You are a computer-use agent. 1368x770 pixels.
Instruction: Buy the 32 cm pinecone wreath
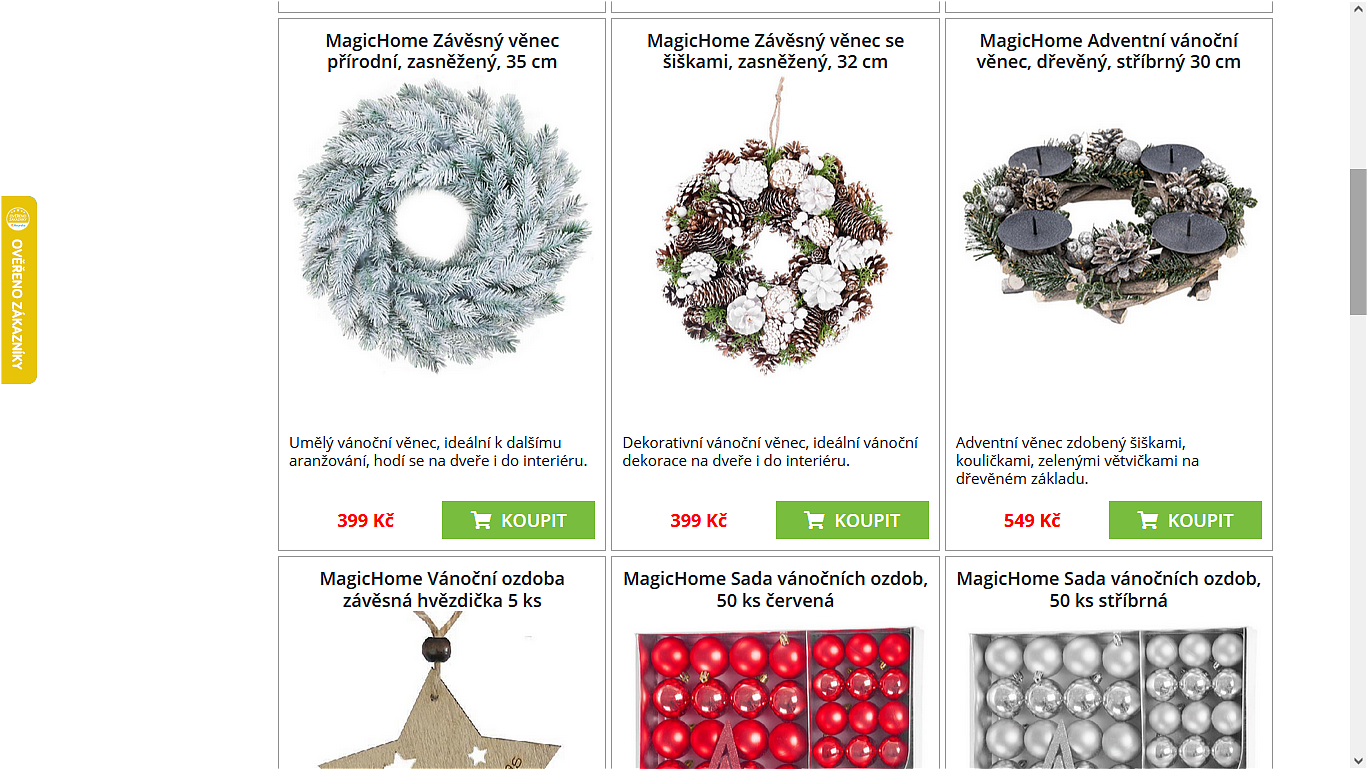pos(852,520)
